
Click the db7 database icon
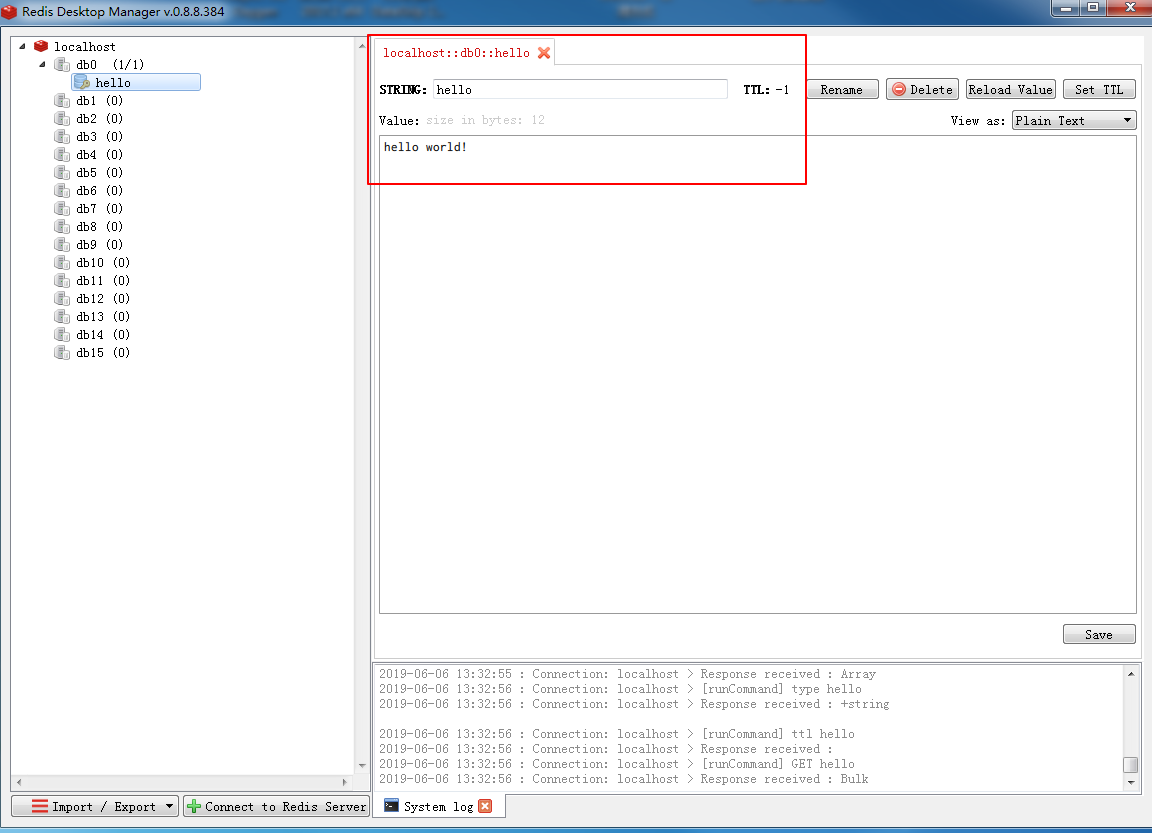point(62,209)
